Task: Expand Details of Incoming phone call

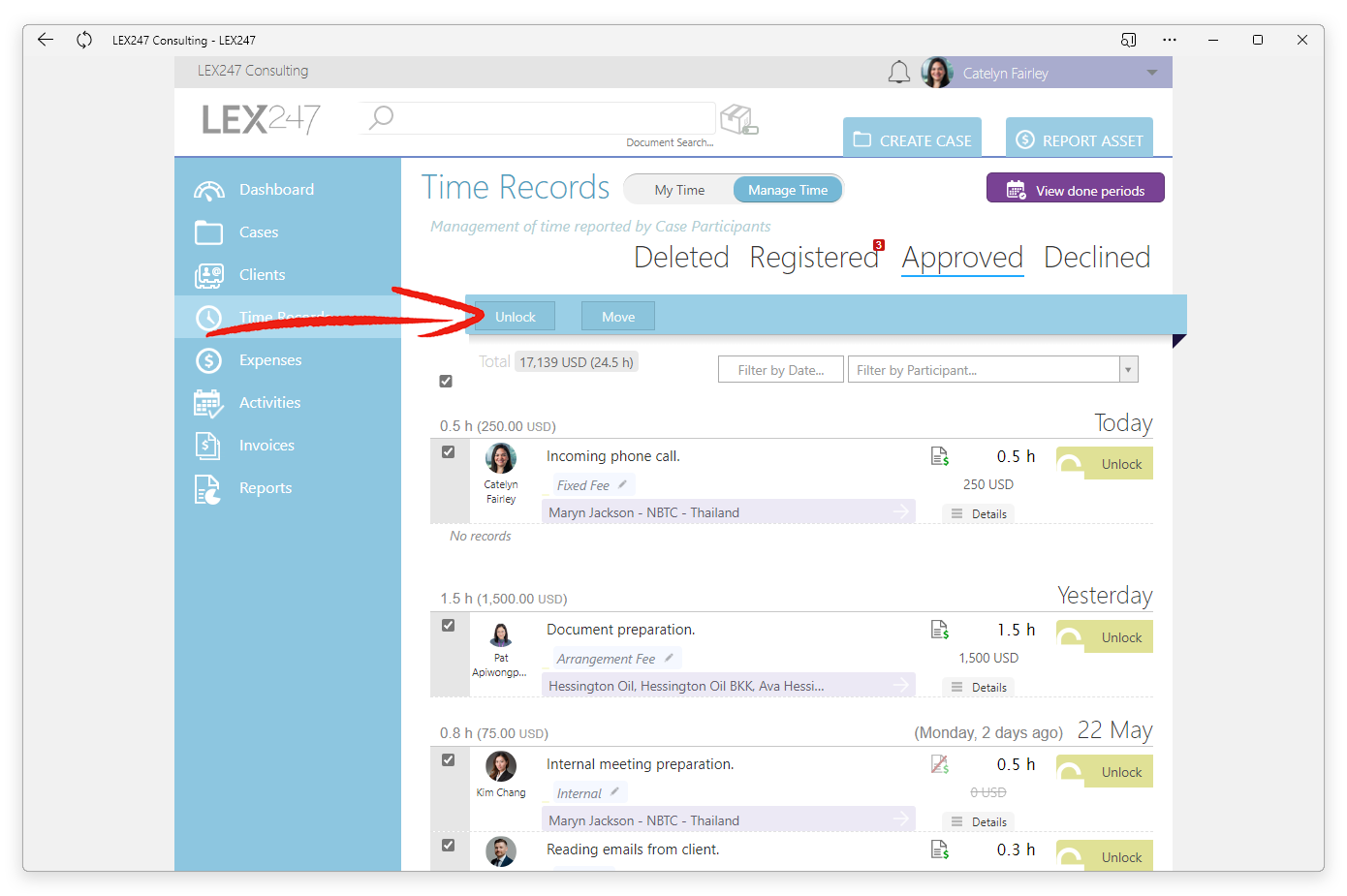Action: (979, 514)
